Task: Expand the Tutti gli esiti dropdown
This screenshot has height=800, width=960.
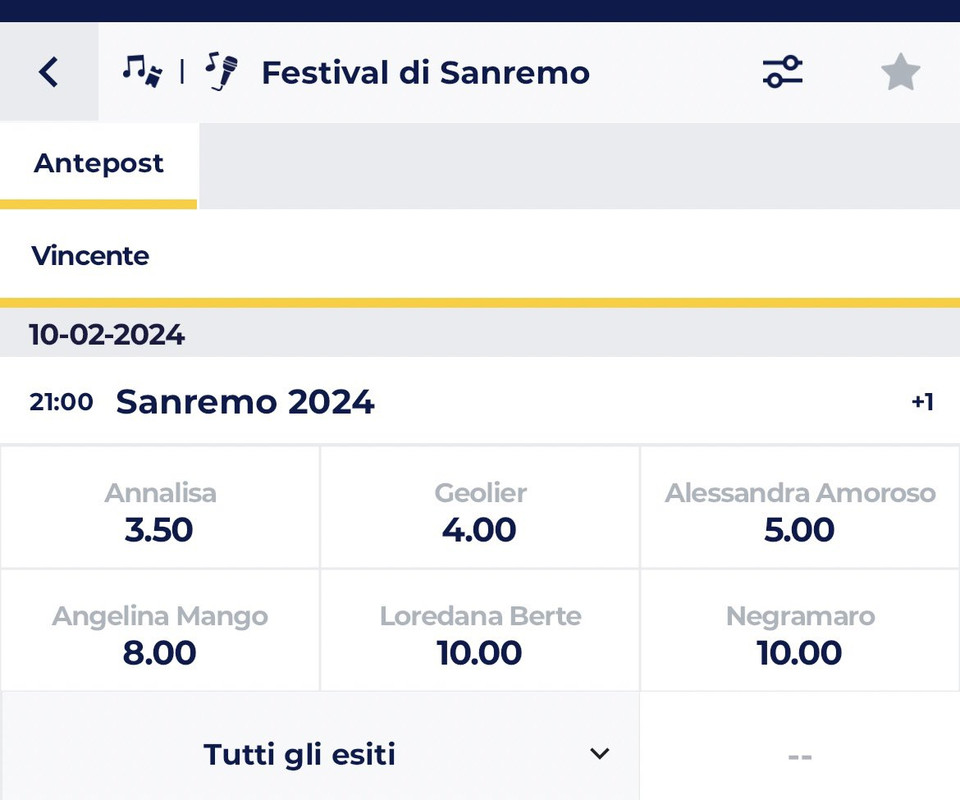Action: (300, 754)
